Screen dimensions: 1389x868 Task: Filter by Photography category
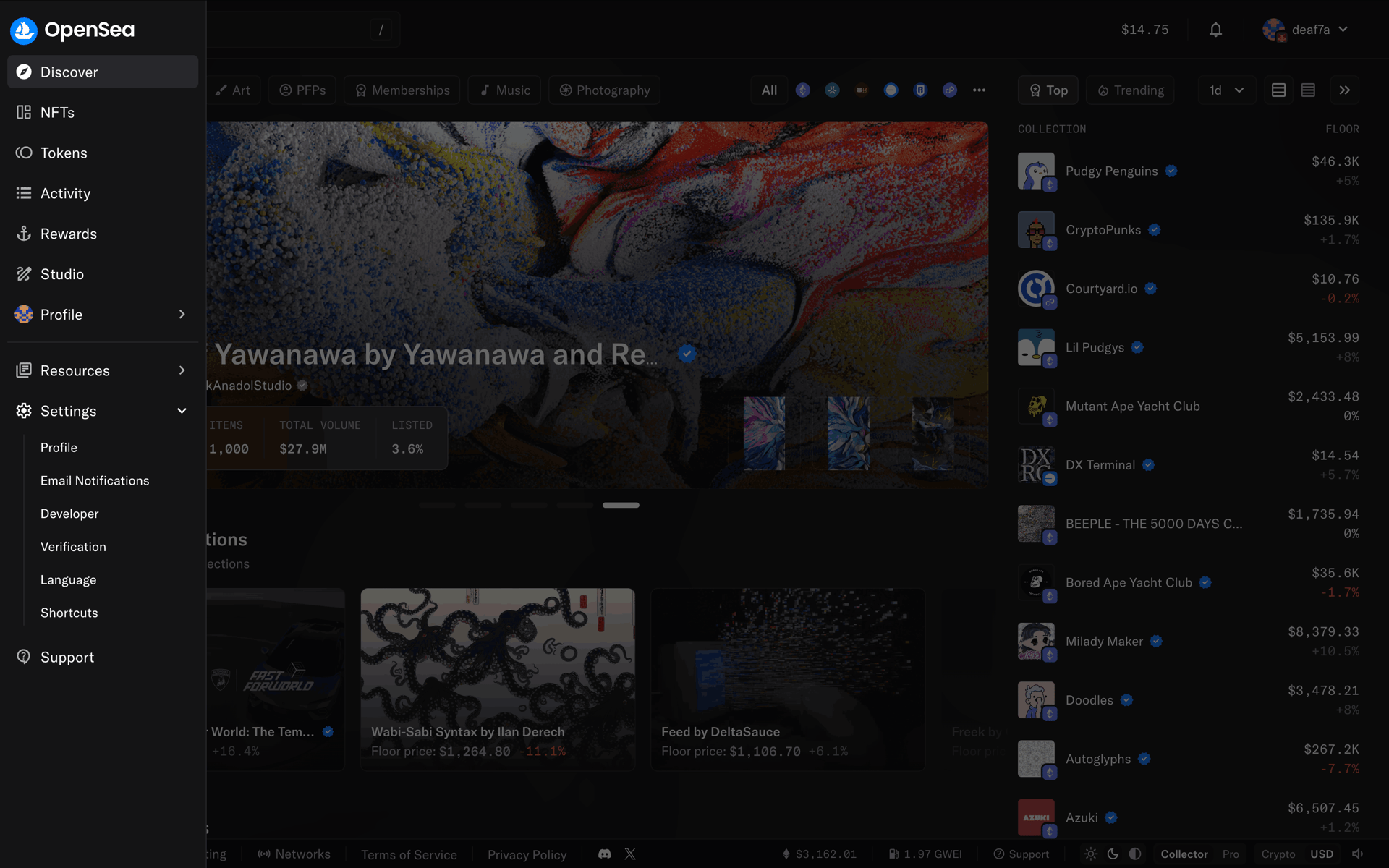click(604, 90)
